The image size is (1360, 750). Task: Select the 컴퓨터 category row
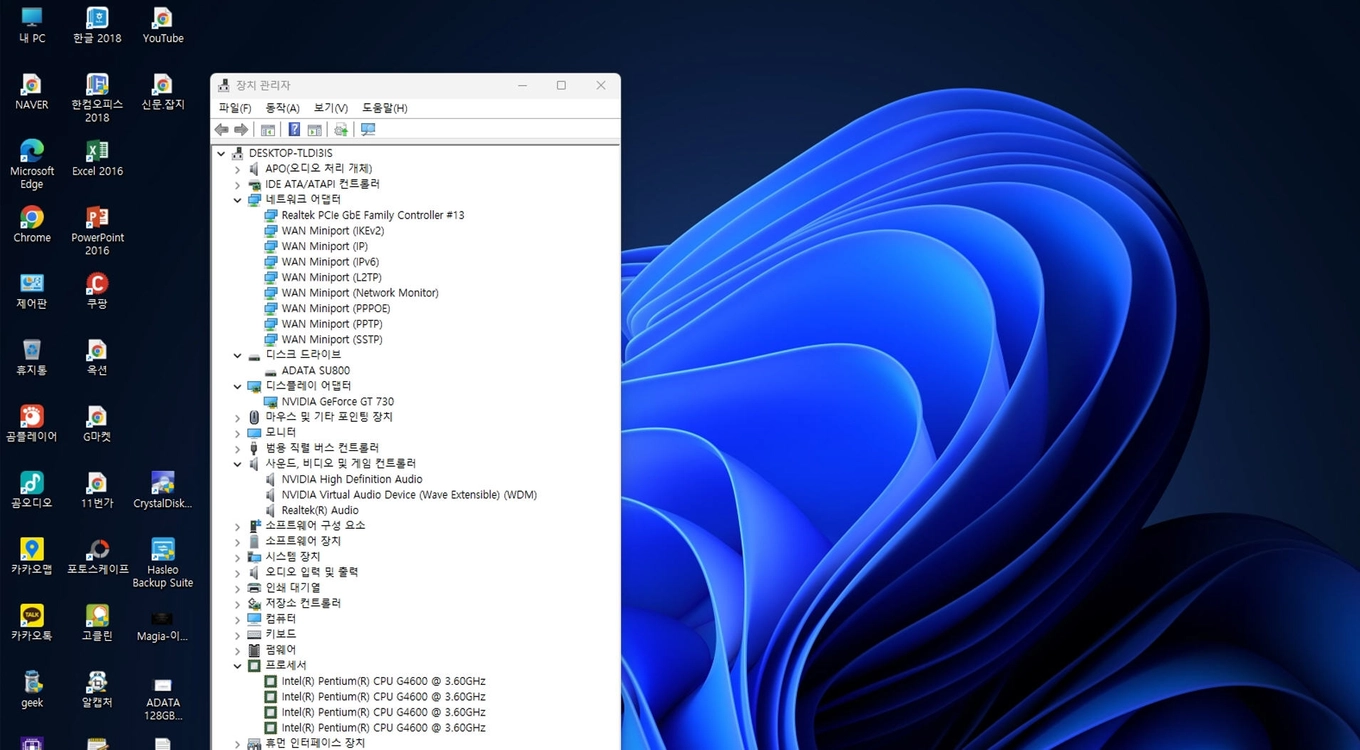point(280,619)
